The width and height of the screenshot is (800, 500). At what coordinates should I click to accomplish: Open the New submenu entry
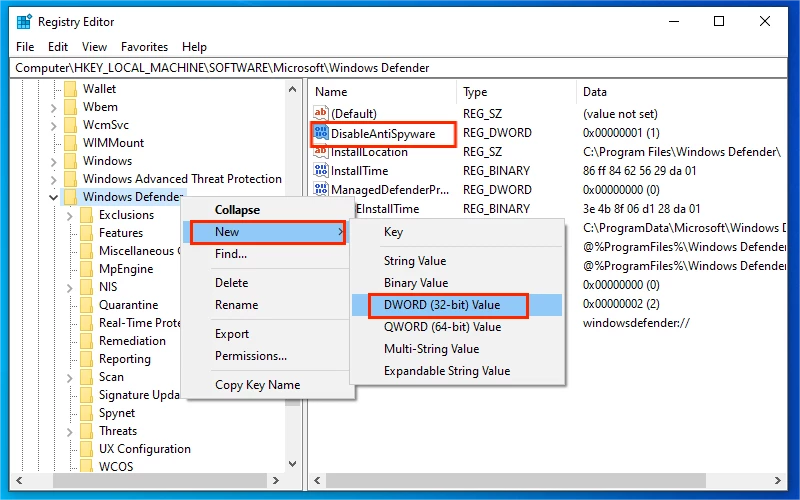268,232
